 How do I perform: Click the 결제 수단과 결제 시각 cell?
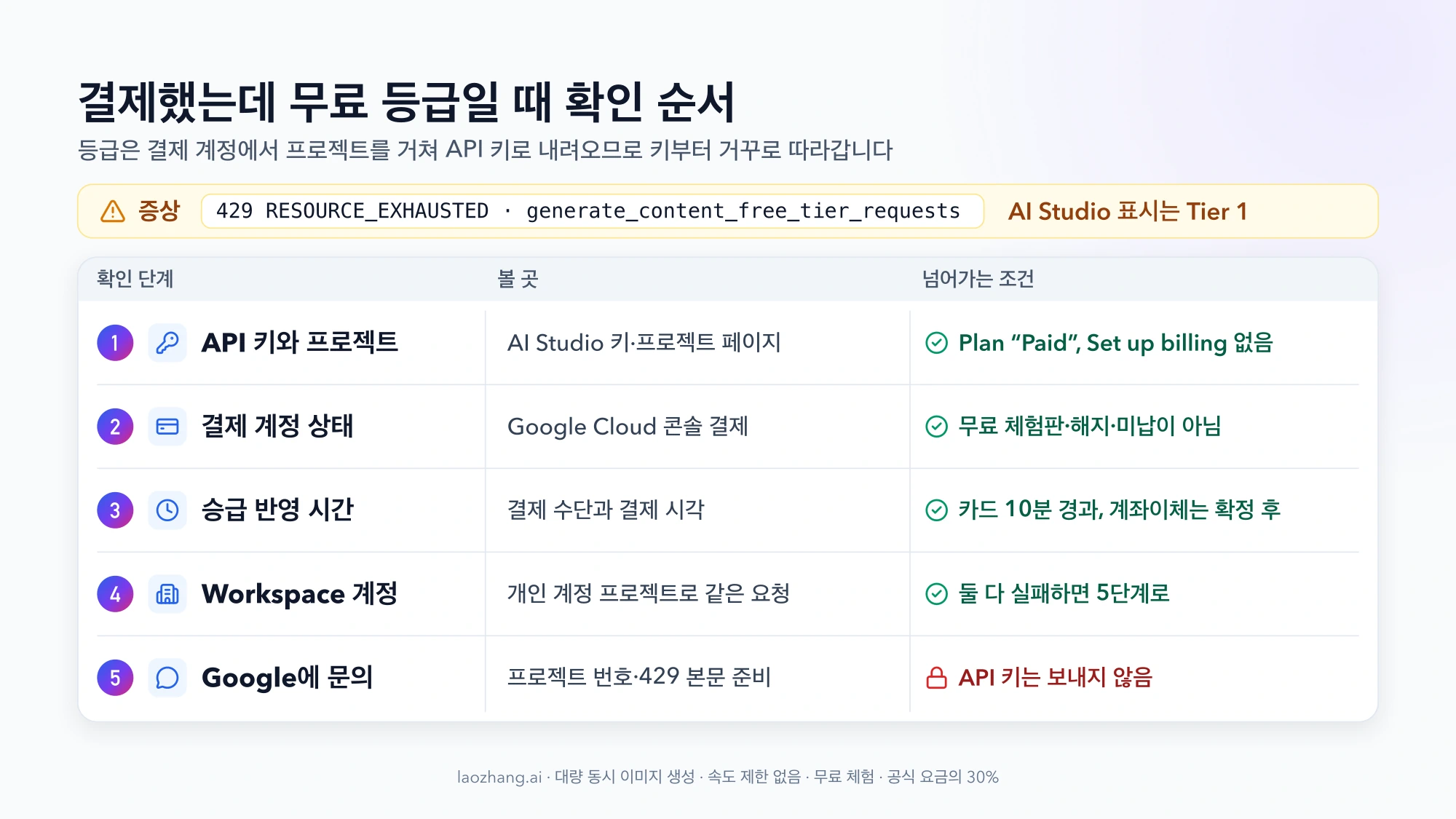[606, 510]
